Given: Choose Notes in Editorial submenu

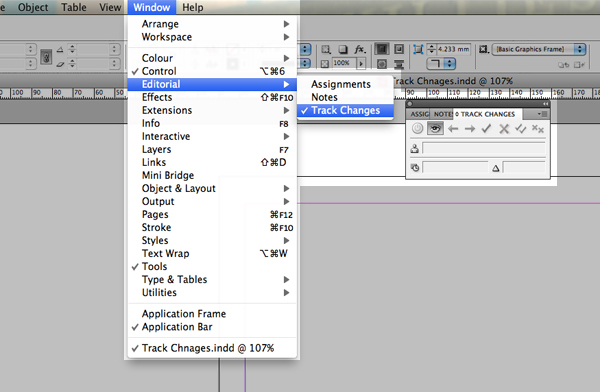Looking at the screenshot, I should click(x=345, y=97).
